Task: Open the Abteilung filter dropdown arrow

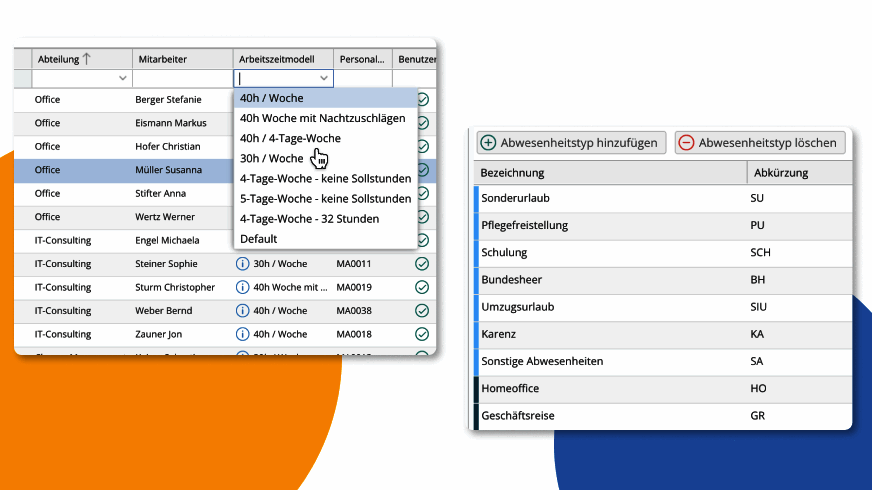Action: click(122, 78)
